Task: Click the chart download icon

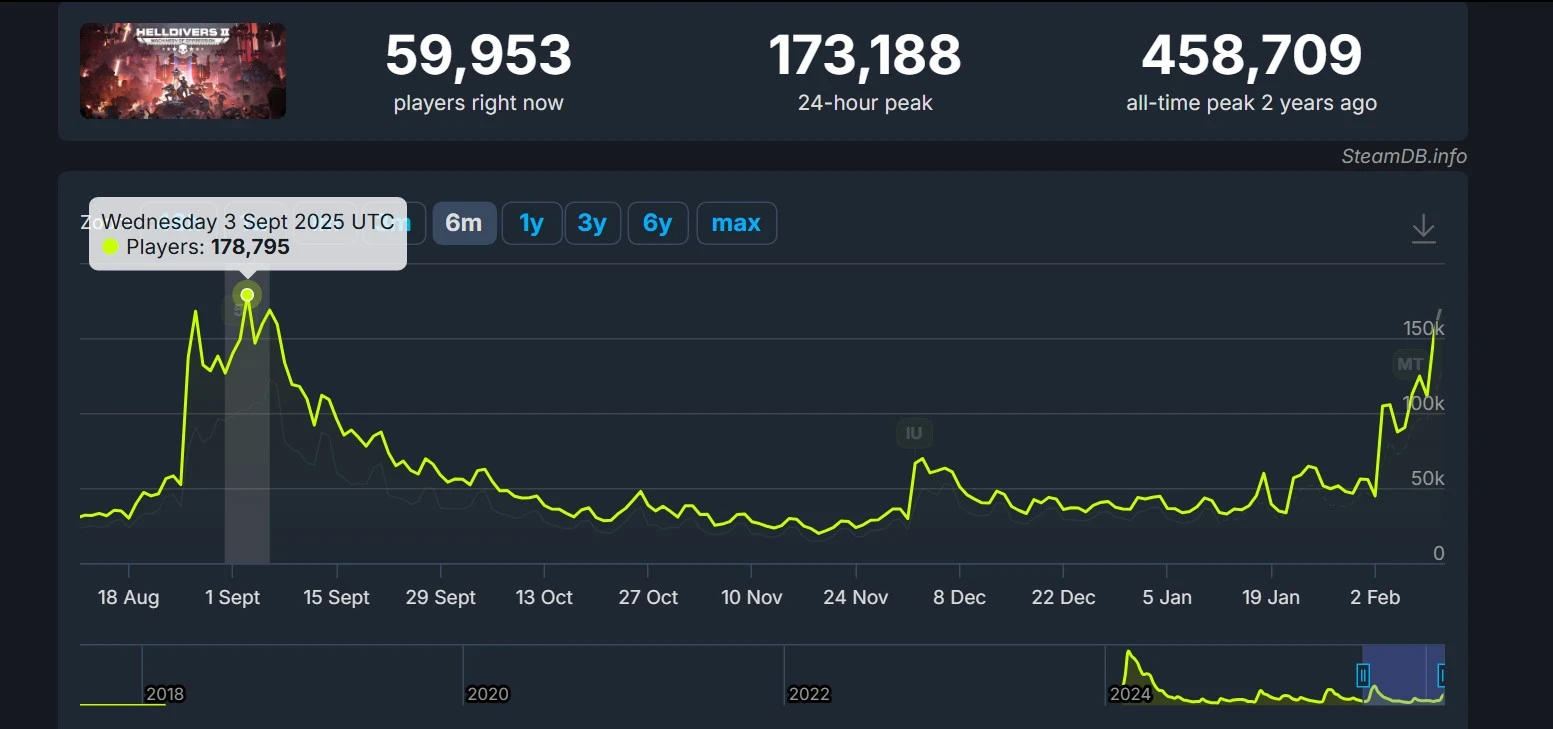Action: pyautogui.click(x=1422, y=229)
